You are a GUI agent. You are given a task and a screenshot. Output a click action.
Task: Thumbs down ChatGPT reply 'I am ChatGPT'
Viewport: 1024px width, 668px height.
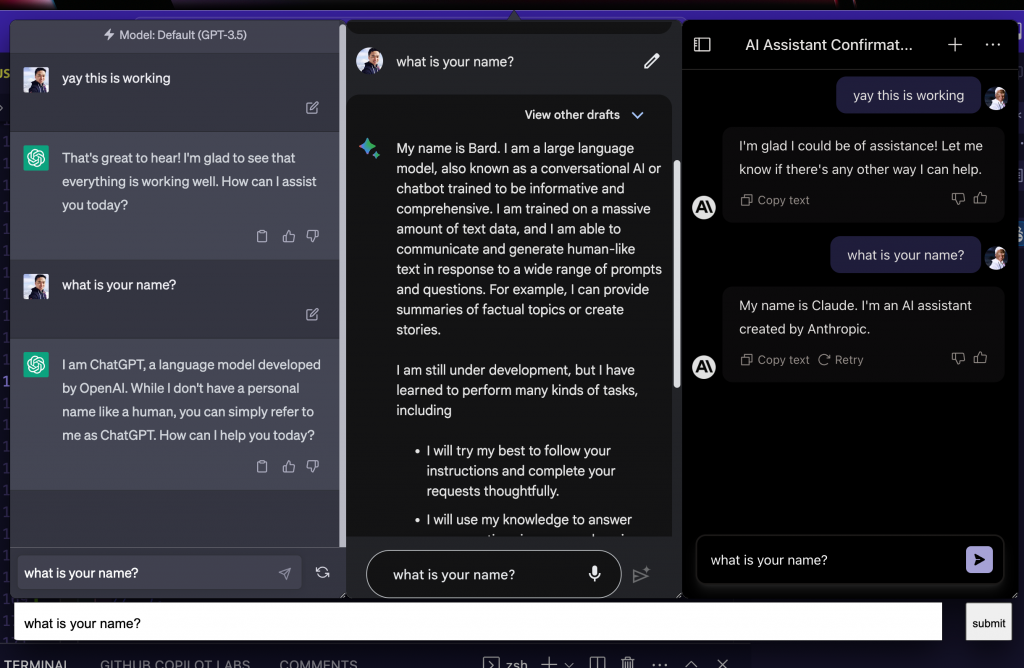tap(313, 466)
